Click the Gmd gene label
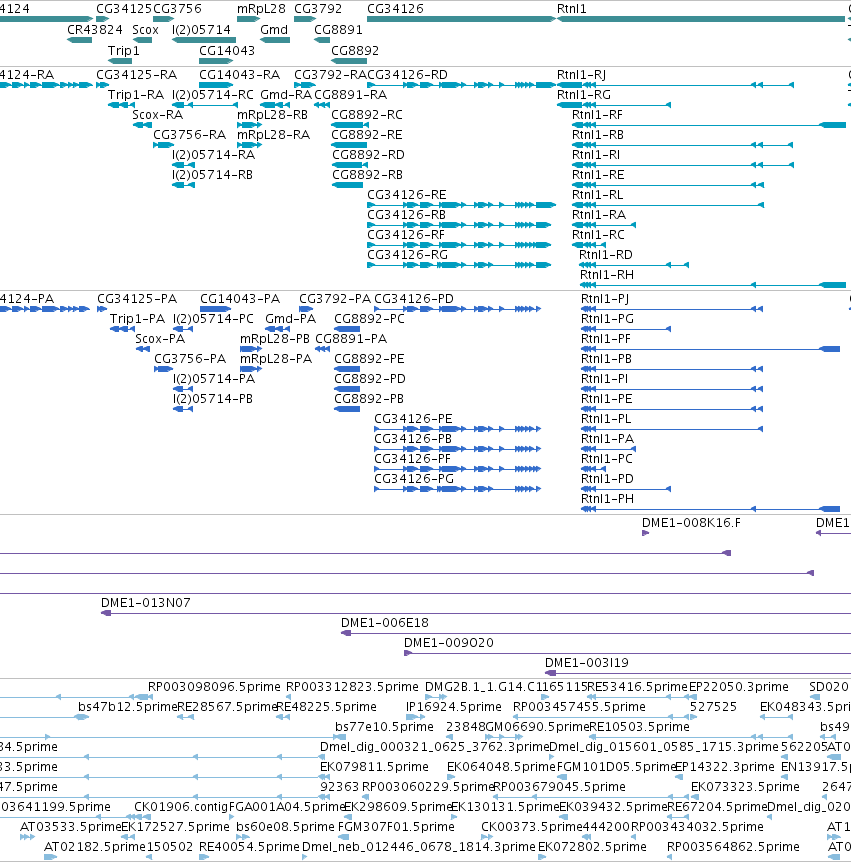 (x=274, y=30)
